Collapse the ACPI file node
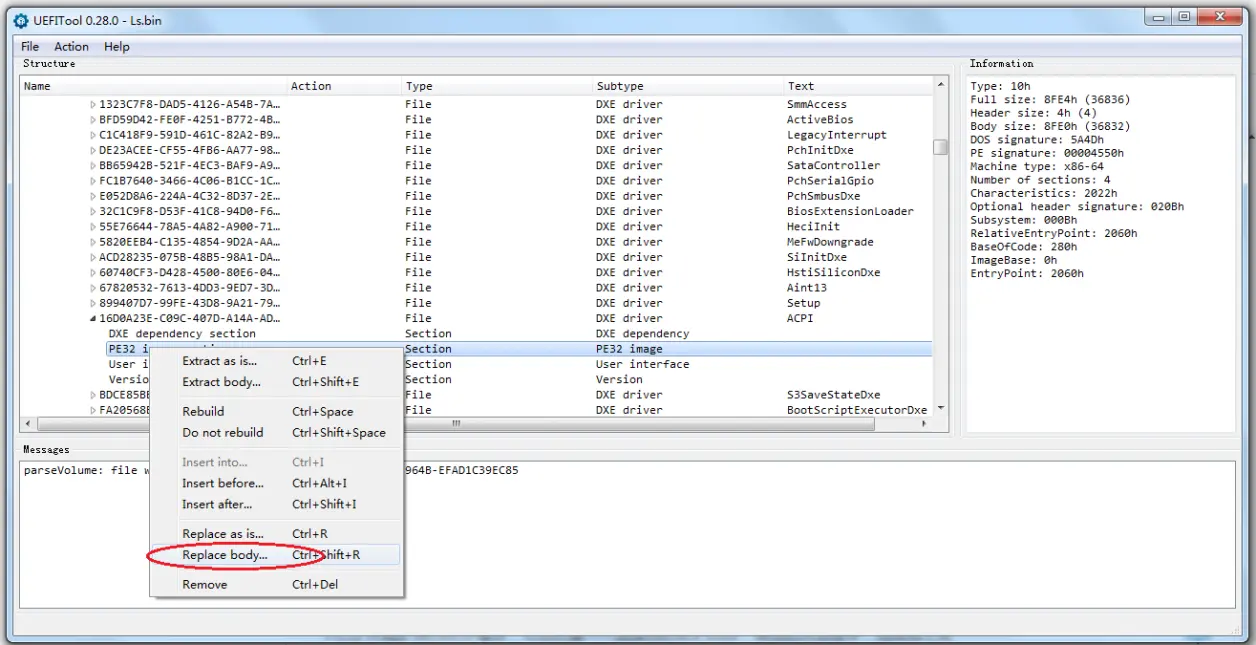This screenshot has height=645, width=1256. (93, 319)
